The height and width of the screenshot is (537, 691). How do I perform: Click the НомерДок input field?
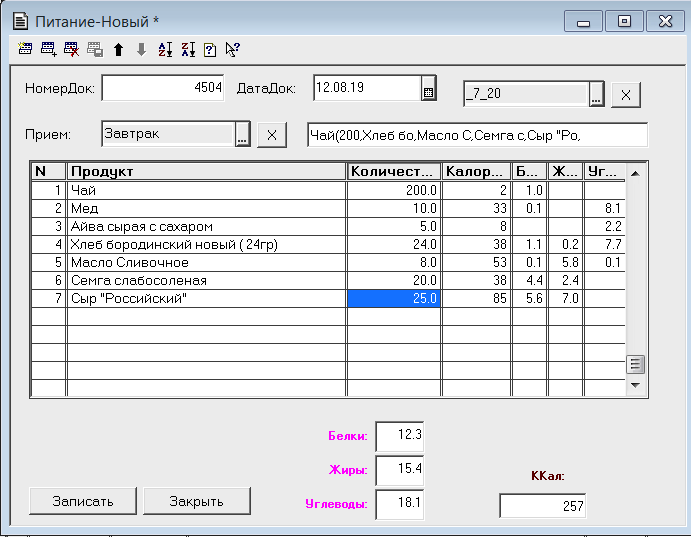pos(163,88)
